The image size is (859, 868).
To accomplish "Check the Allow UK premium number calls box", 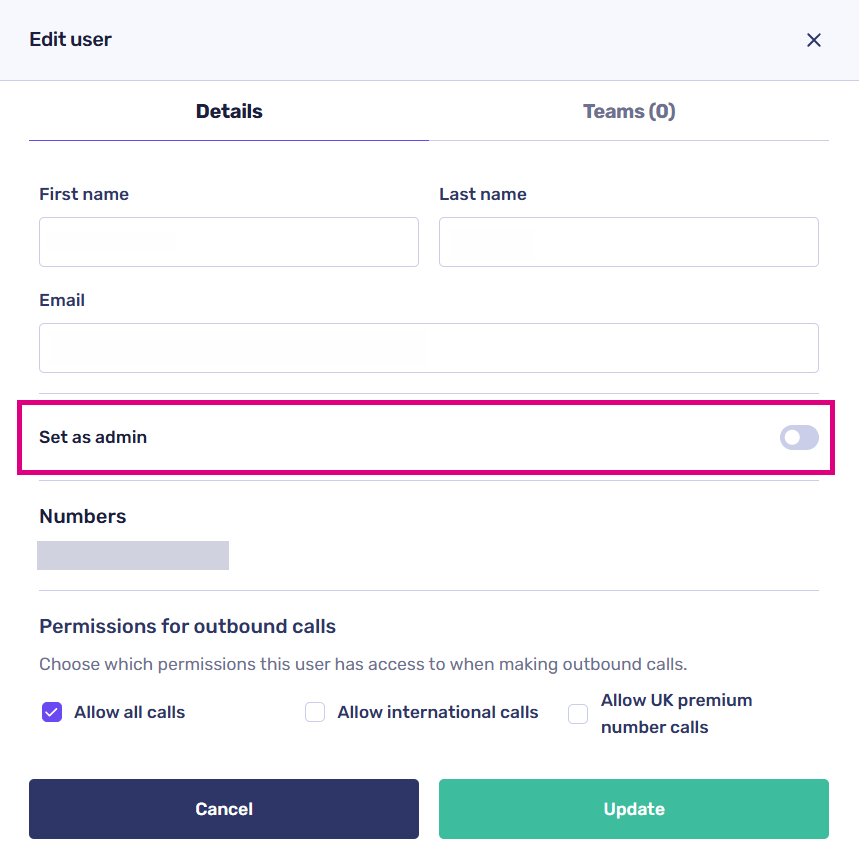I will [x=578, y=714].
